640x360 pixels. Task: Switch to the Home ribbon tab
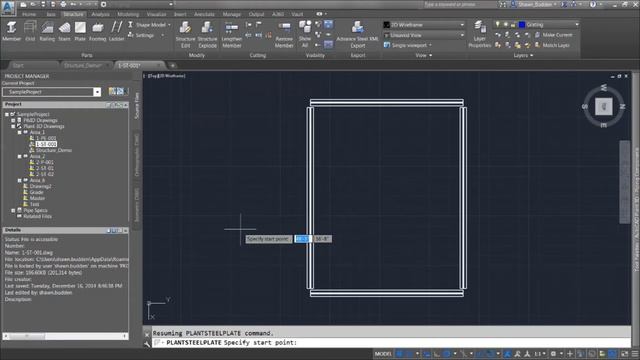click(29, 14)
